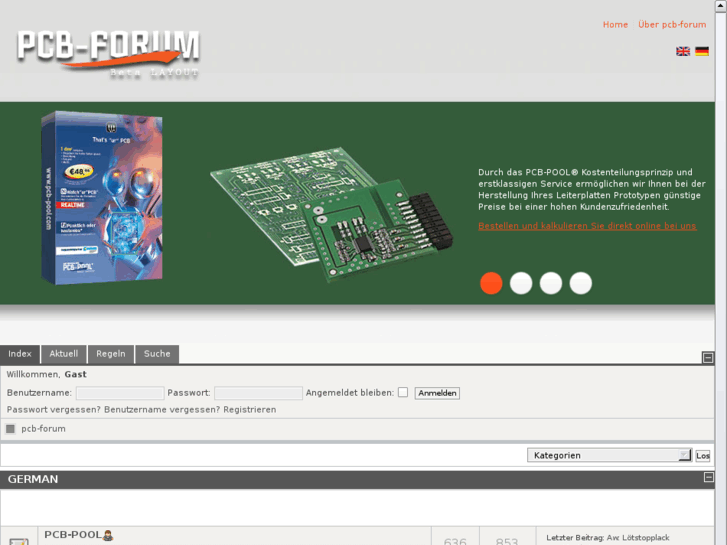Screen dimensions: 727x545
Task: Click the moderator icon next to PCB-POOL
Action: tap(108, 535)
